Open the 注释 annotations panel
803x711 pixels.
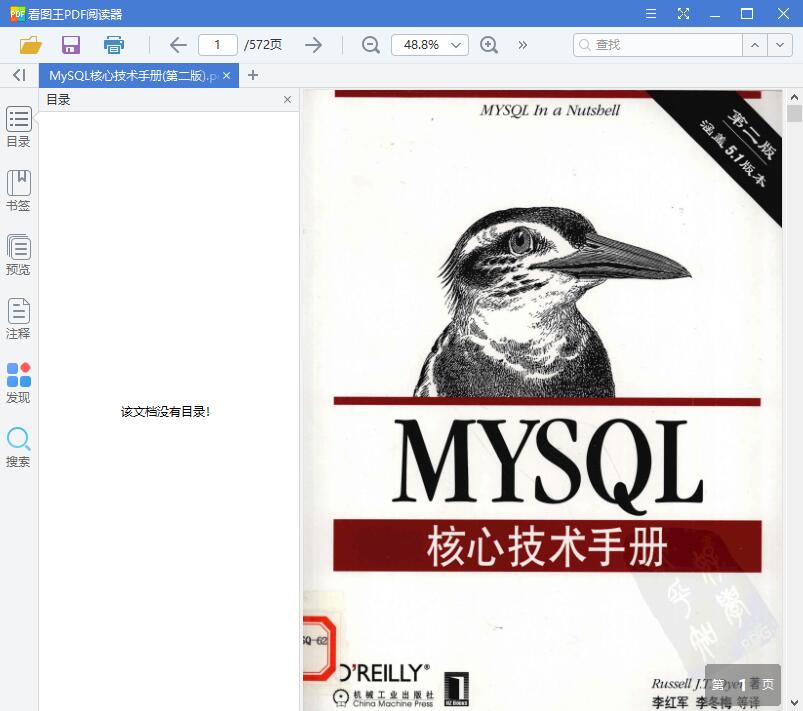click(18, 319)
